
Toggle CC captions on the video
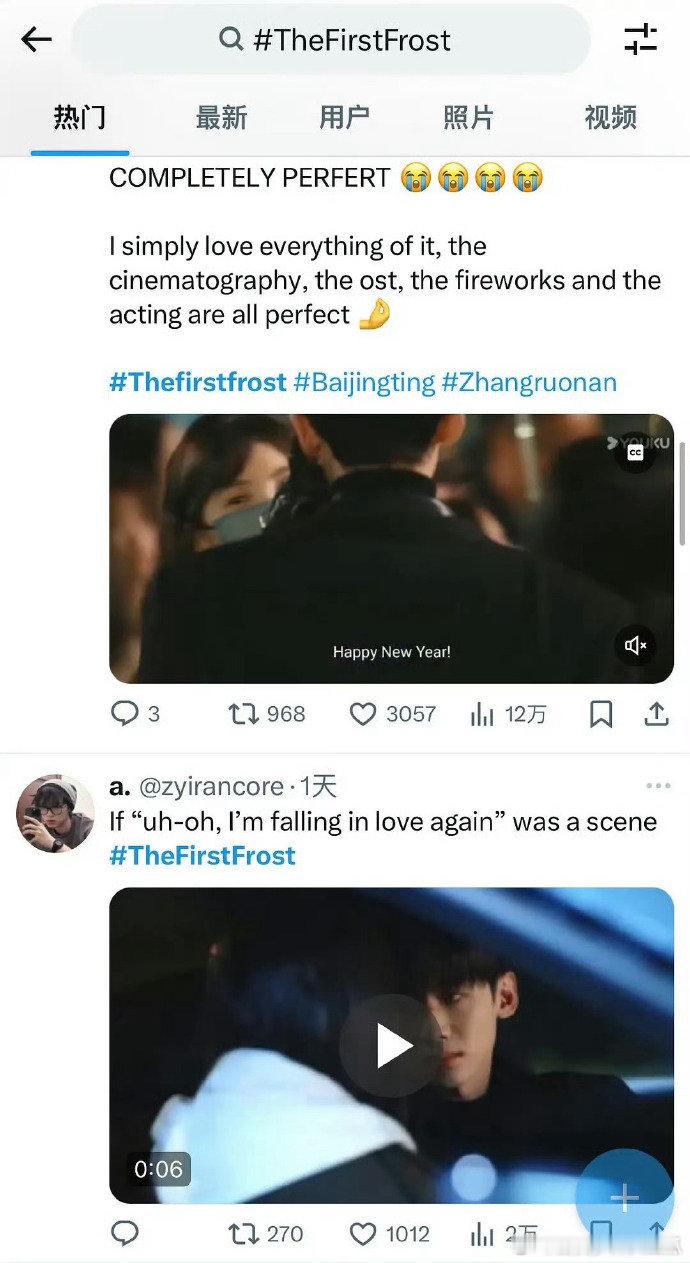point(635,452)
